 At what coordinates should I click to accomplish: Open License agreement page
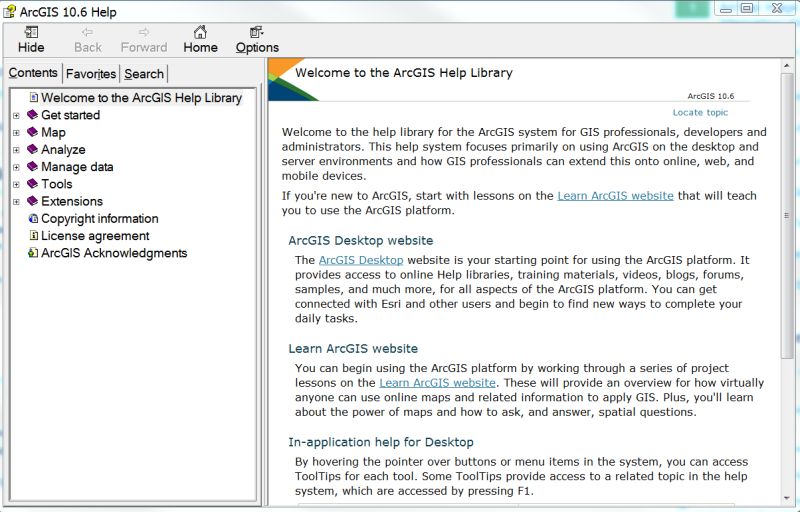pos(95,236)
